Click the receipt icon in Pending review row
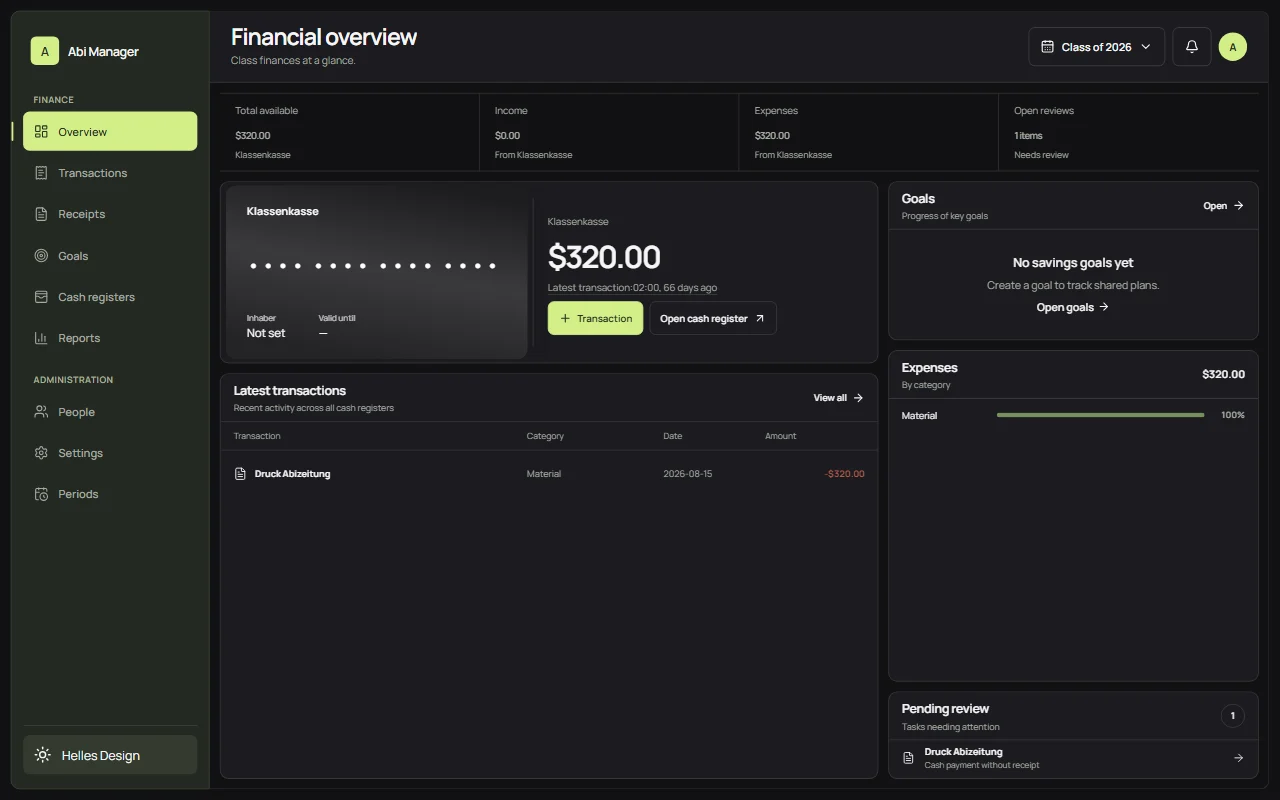This screenshot has height=800, width=1280. point(908,758)
